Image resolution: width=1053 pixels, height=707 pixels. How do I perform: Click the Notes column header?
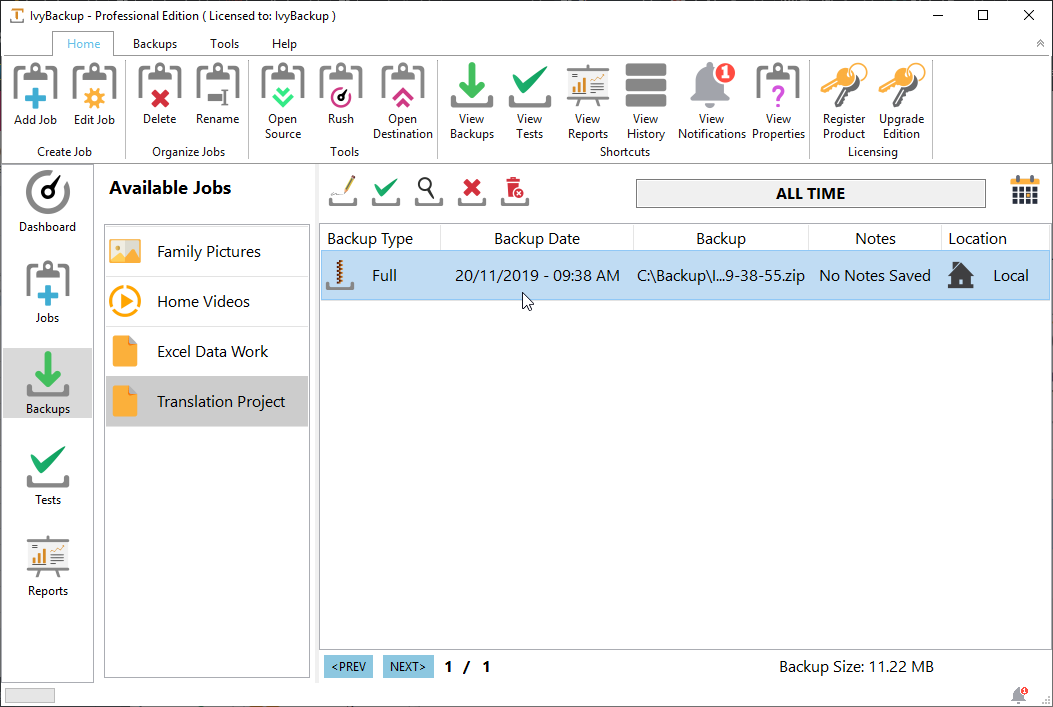click(x=875, y=238)
